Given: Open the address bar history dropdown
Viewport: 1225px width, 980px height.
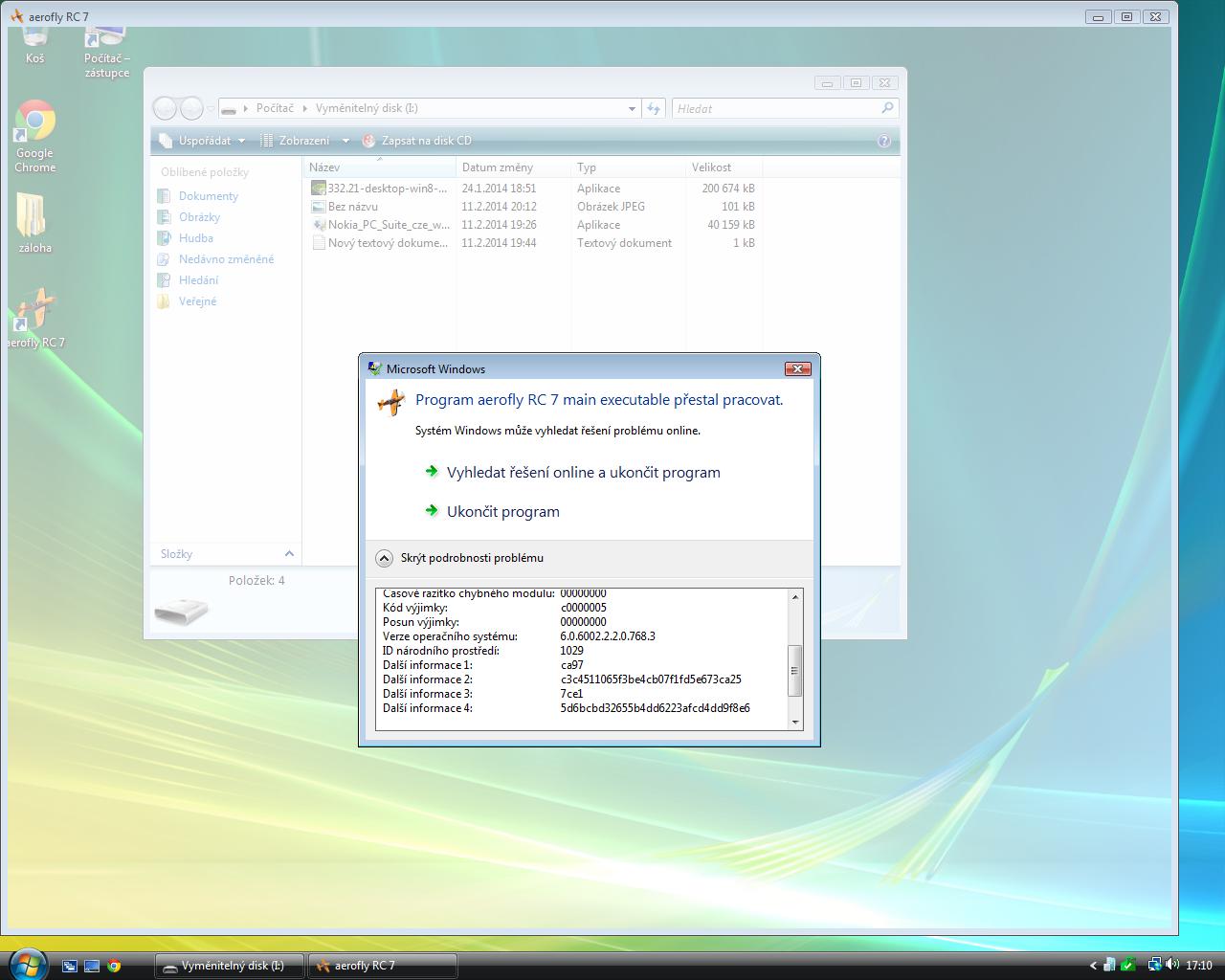Looking at the screenshot, I should pos(632,109).
